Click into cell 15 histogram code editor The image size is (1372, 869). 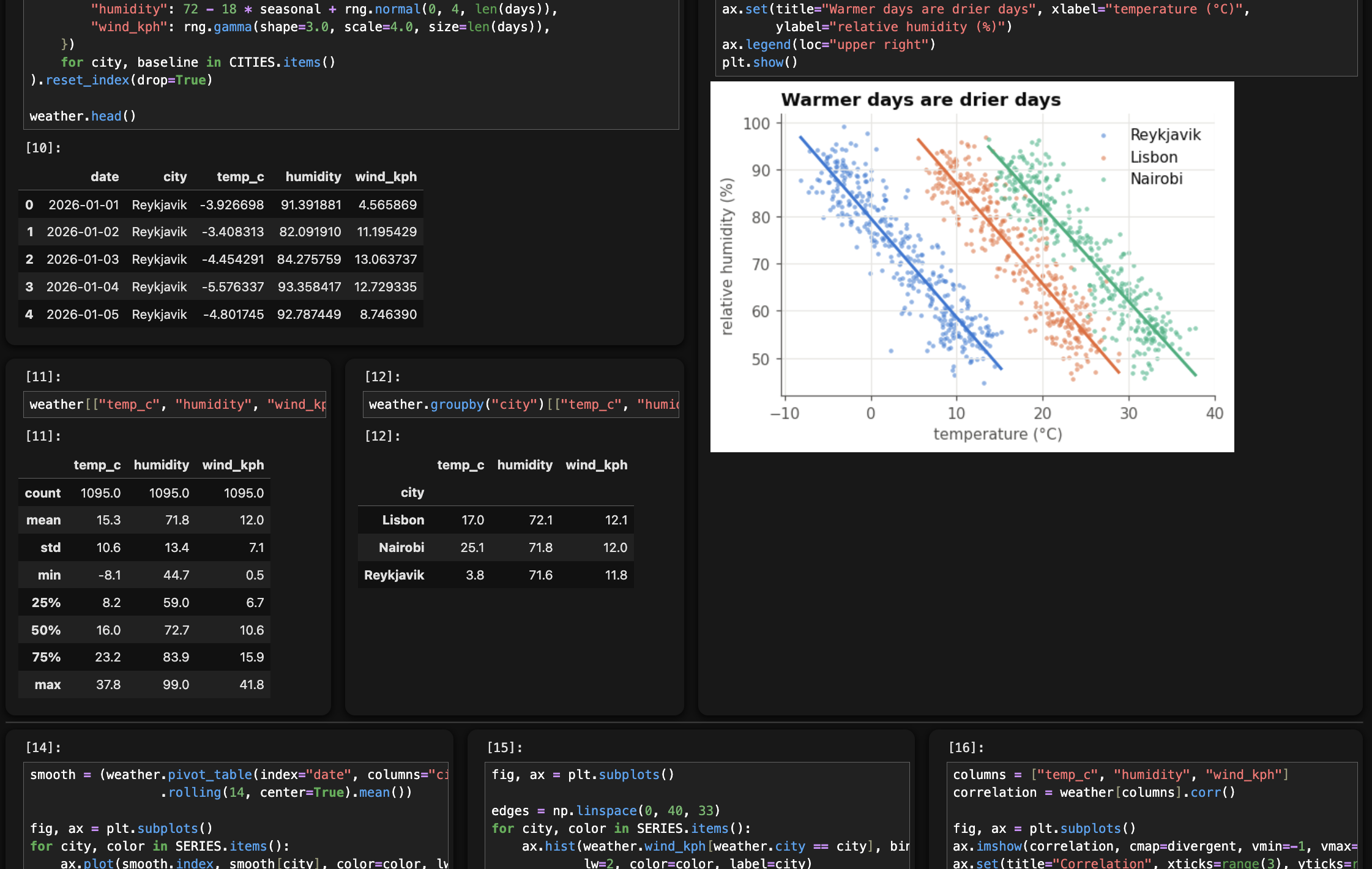point(697,815)
